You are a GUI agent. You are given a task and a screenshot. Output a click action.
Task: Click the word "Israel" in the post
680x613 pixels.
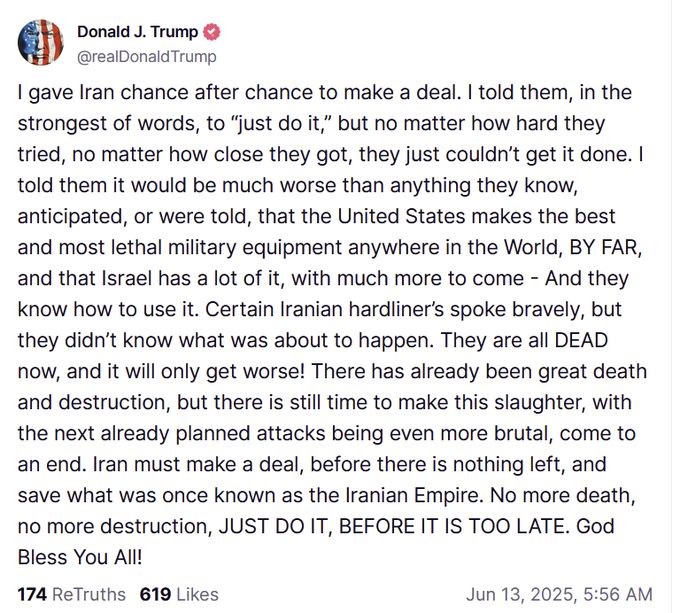point(127,278)
